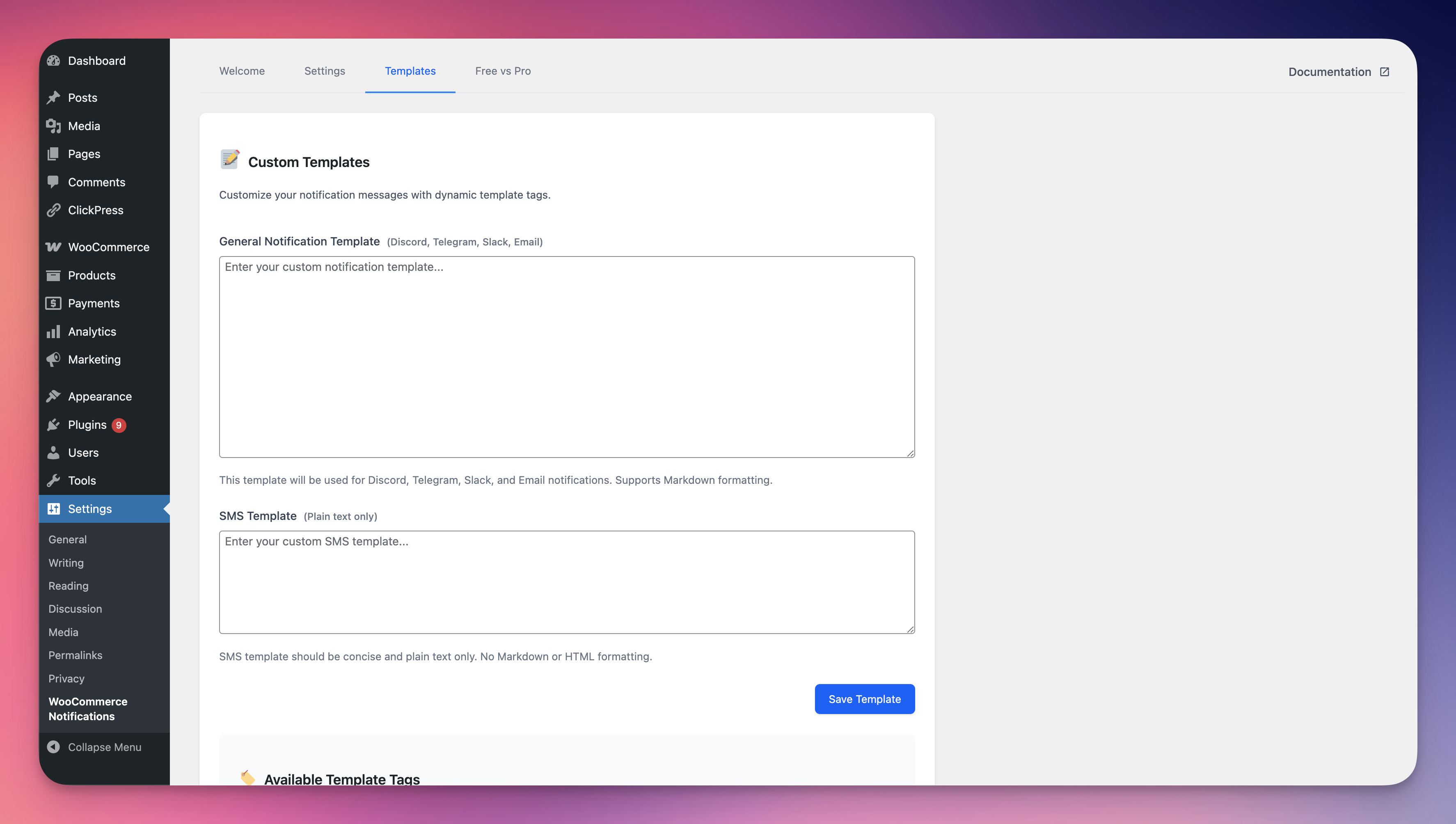Screen dimensions: 1456x824
Task: Click the Documentation external link icon
Action: (x=1384, y=72)
